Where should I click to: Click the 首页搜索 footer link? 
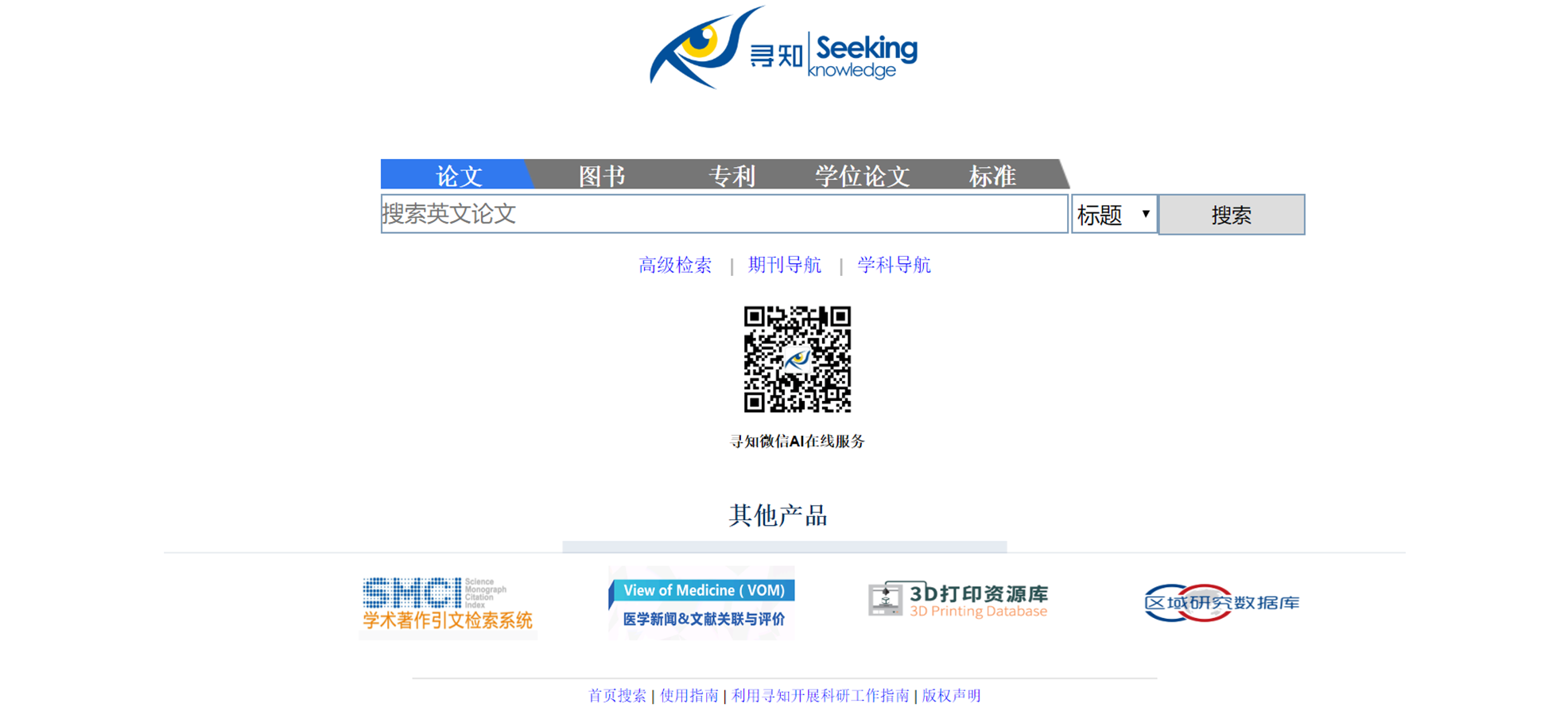[617, 696]
